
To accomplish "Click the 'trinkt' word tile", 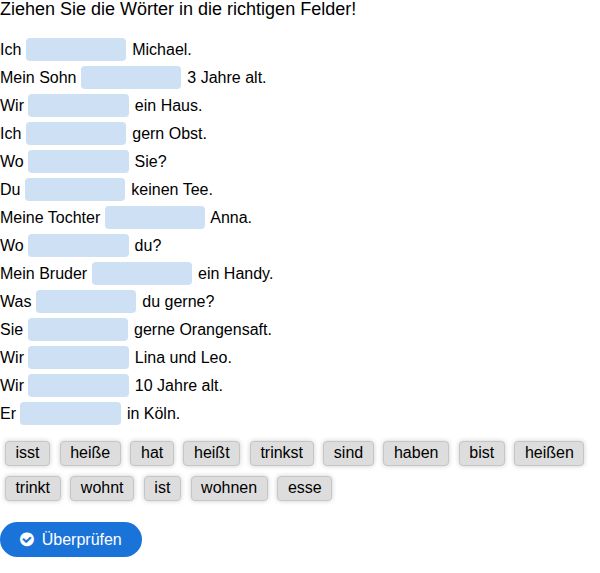I will (33, 488).
